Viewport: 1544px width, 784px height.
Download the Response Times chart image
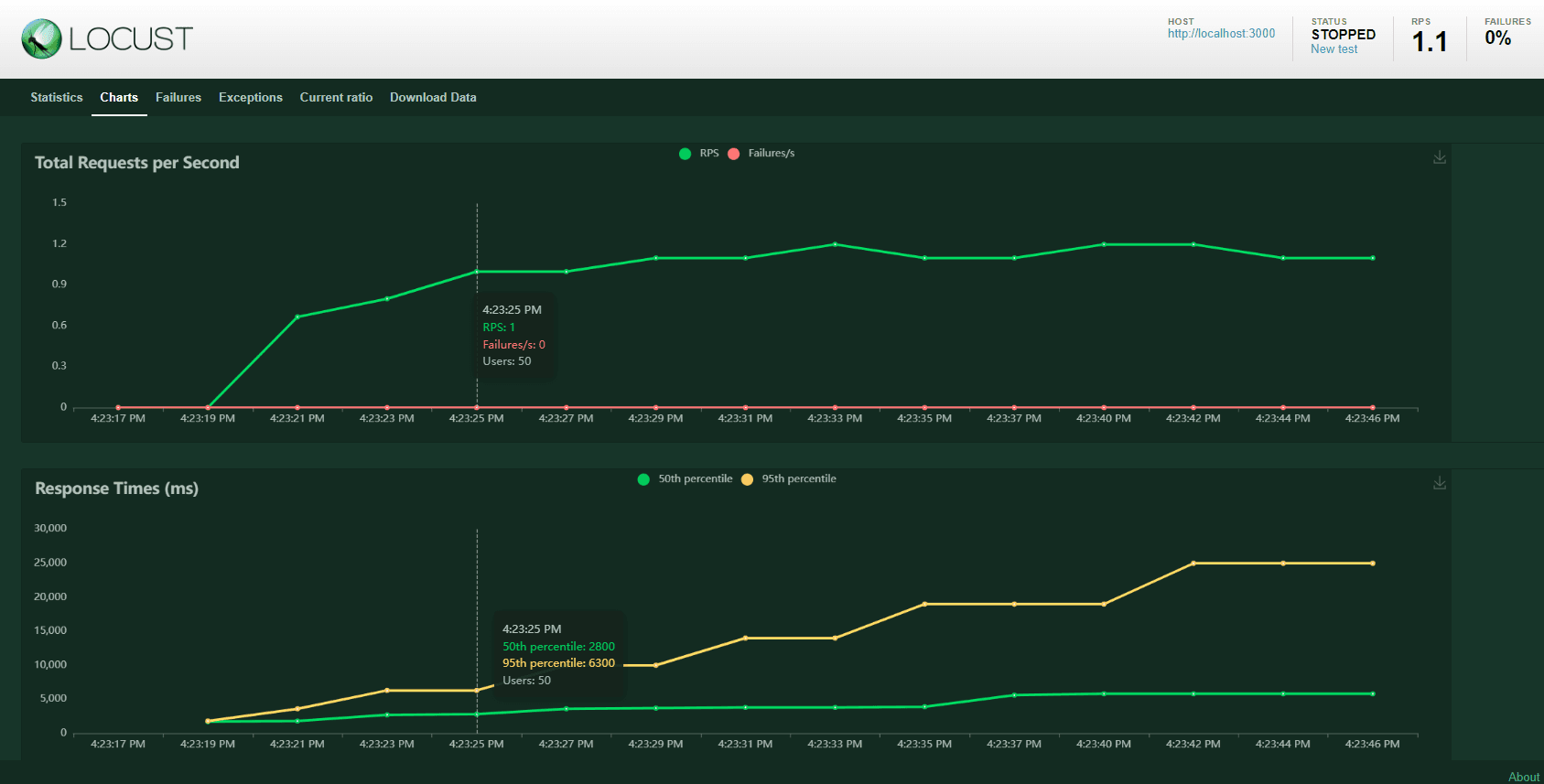pyautogui.click(x=1440, y=483)
